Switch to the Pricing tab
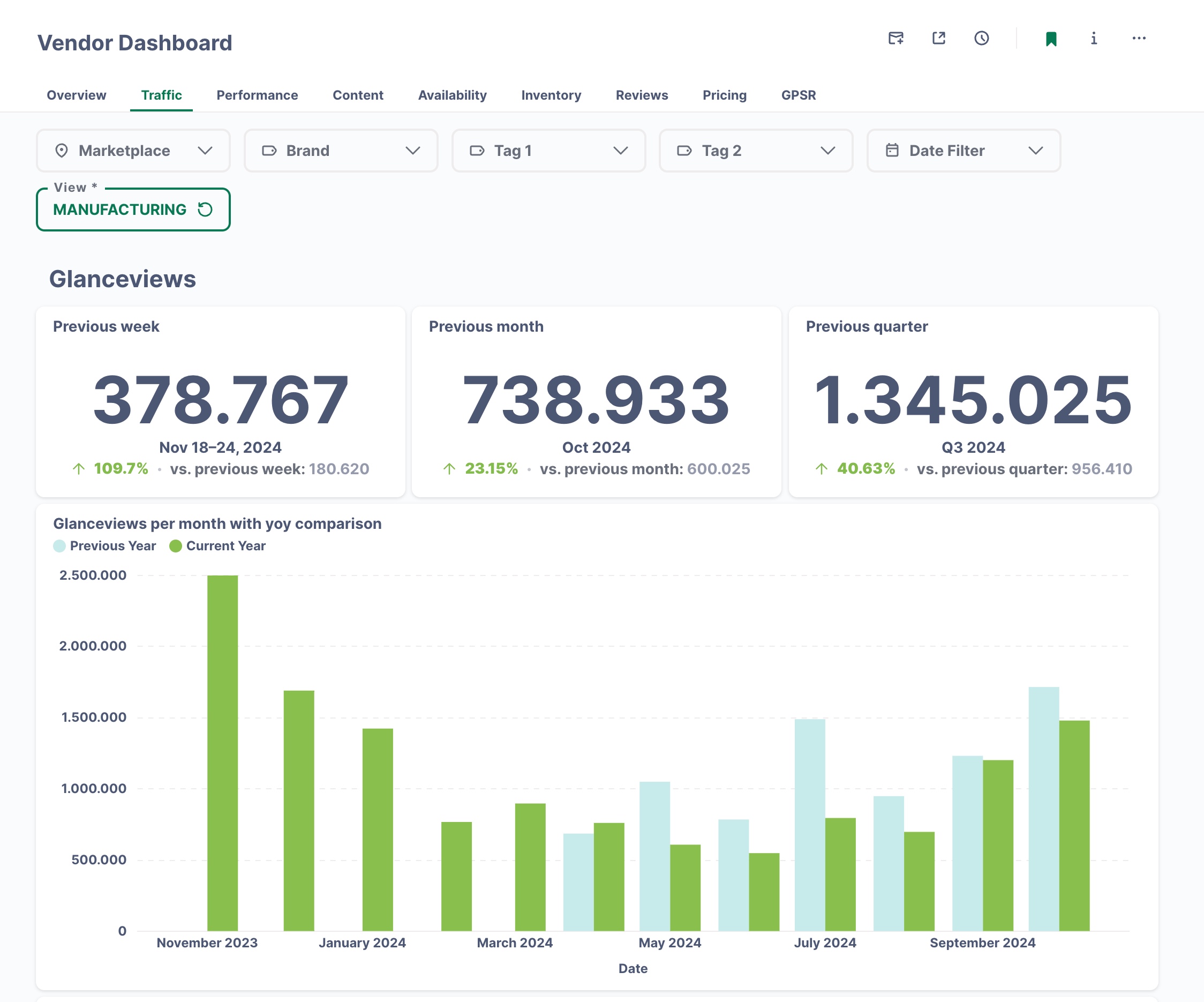 click(x=725, y=95)
